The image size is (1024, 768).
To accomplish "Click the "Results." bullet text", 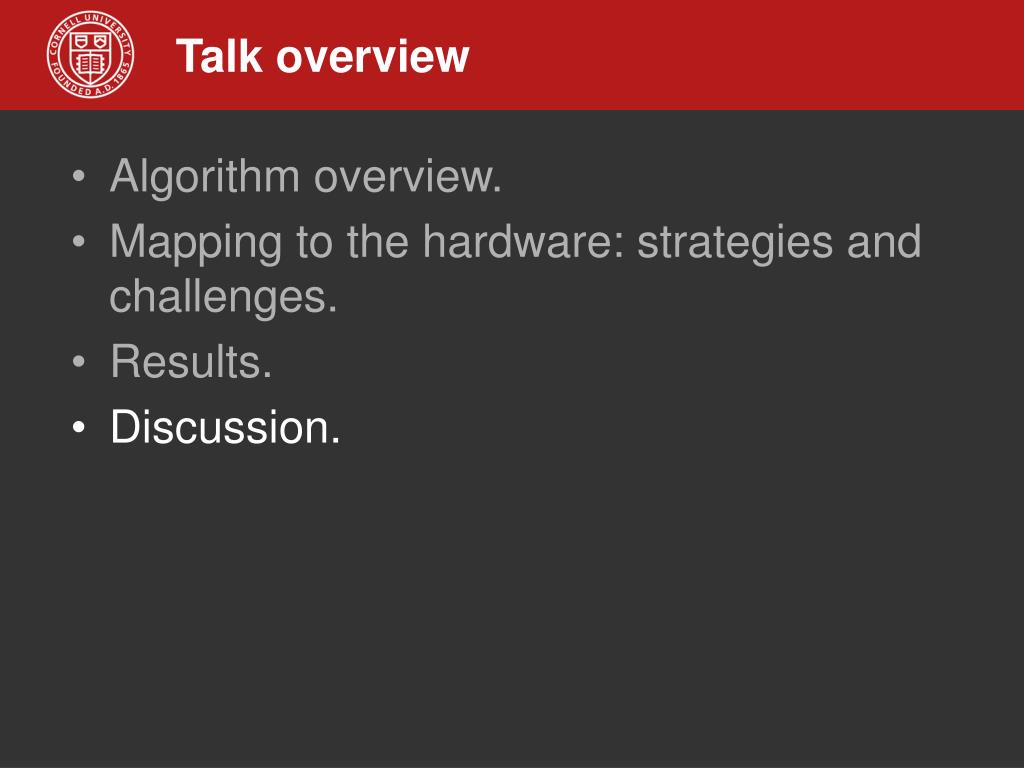I will coord(191,361).
